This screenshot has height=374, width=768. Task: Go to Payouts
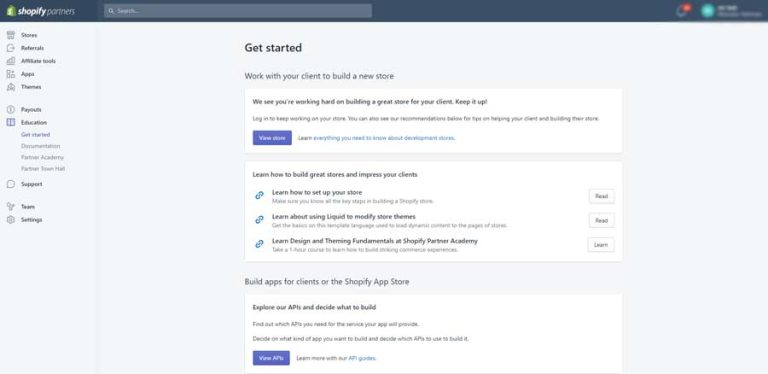tap(31, 110)
